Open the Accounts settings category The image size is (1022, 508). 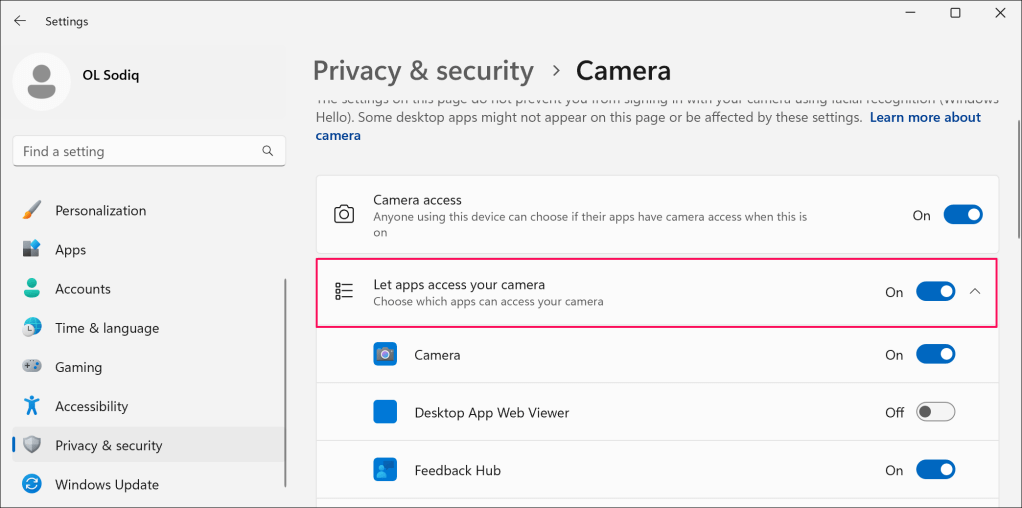[83, 289]
